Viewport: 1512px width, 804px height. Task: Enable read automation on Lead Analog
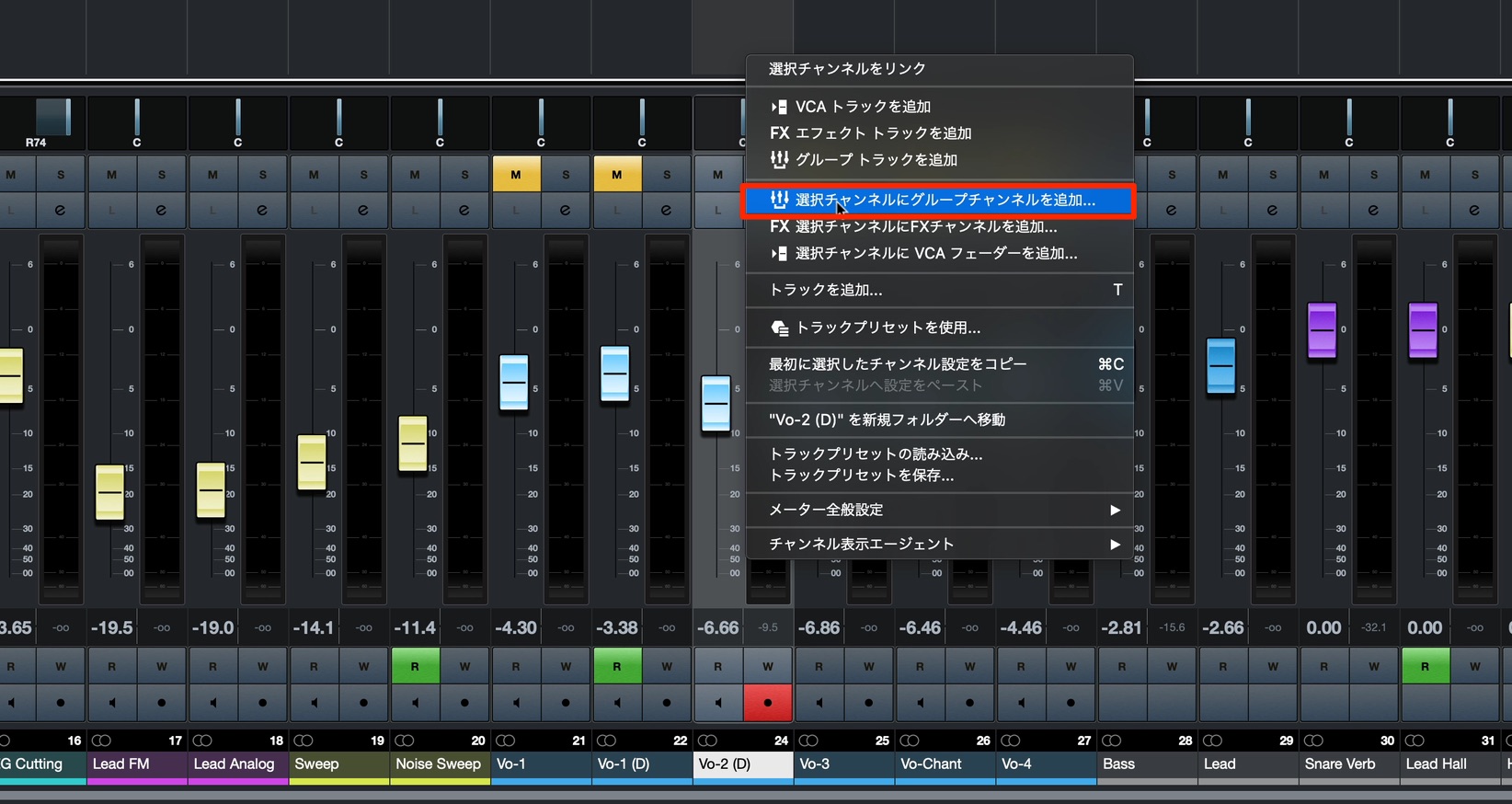click(212, 666)
